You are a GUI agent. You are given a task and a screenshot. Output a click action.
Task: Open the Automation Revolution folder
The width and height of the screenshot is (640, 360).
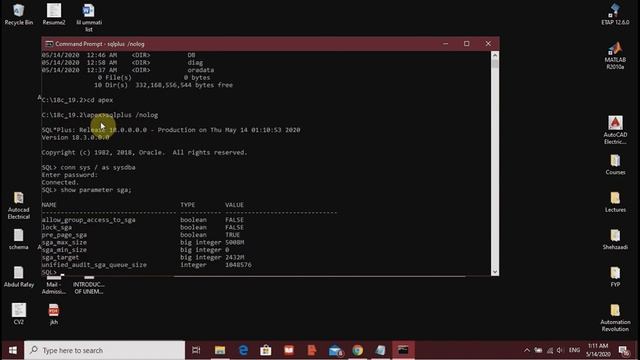click(615, 318)
